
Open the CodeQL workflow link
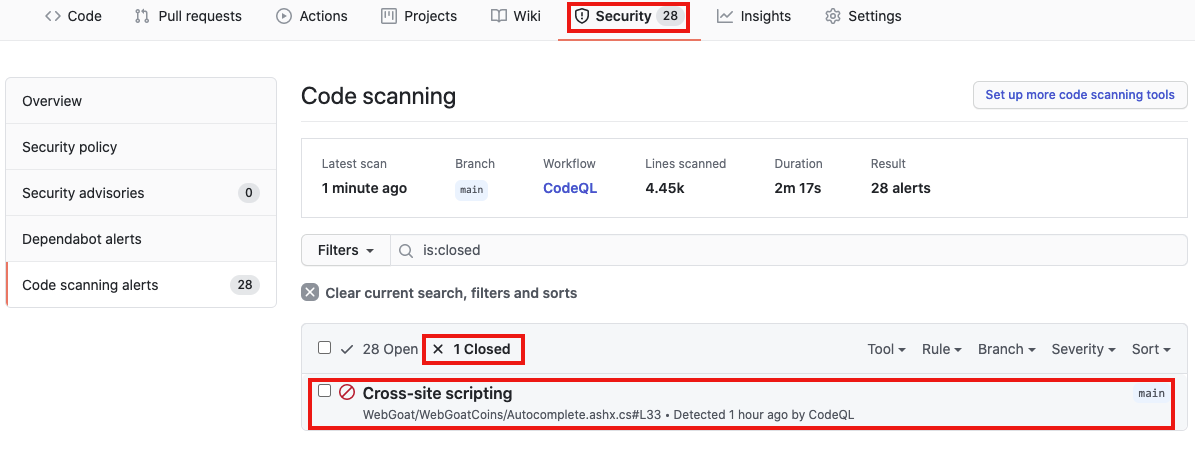pos(570,188)
